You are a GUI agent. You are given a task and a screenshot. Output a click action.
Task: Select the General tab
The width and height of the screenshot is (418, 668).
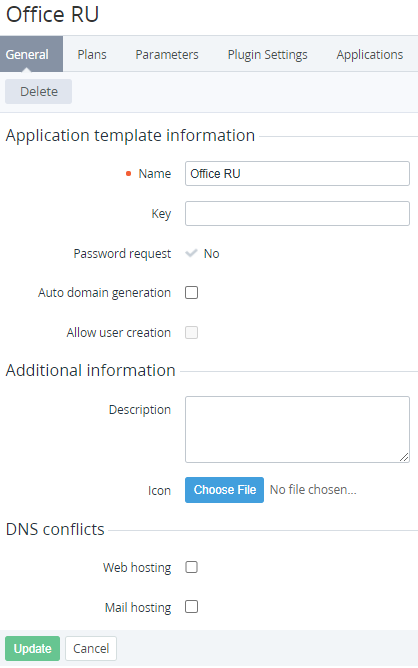[x=27, y=55]
